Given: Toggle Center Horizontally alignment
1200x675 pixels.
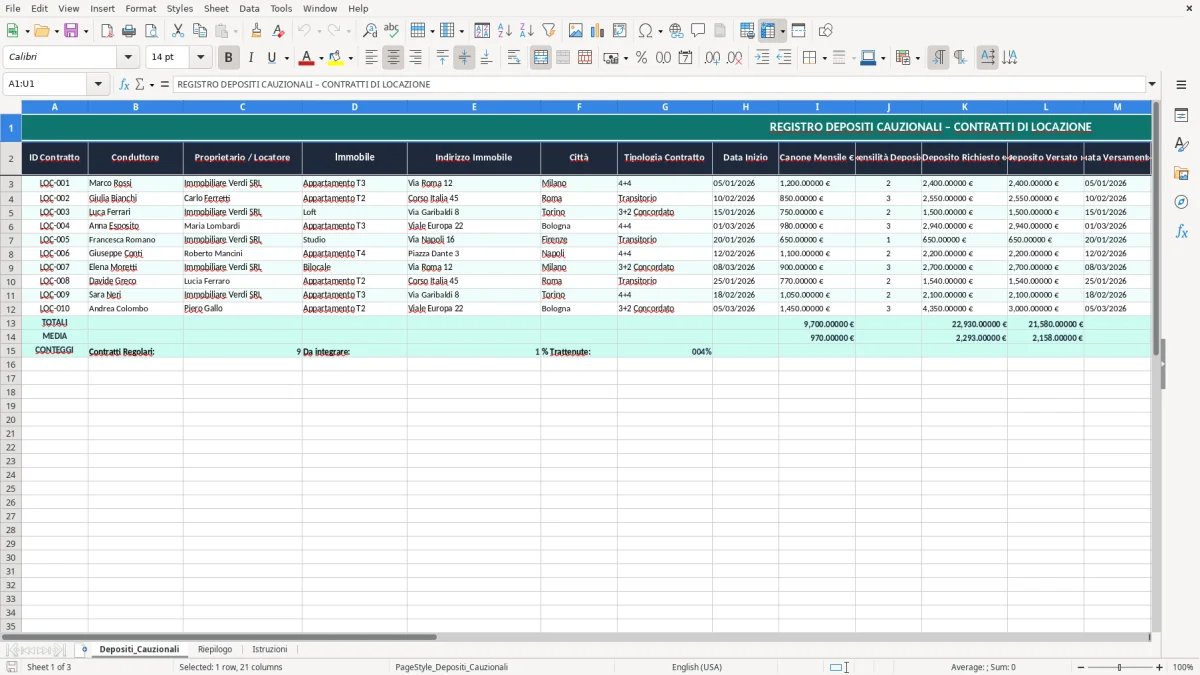Looking at the screenshot, I should 393,58.
